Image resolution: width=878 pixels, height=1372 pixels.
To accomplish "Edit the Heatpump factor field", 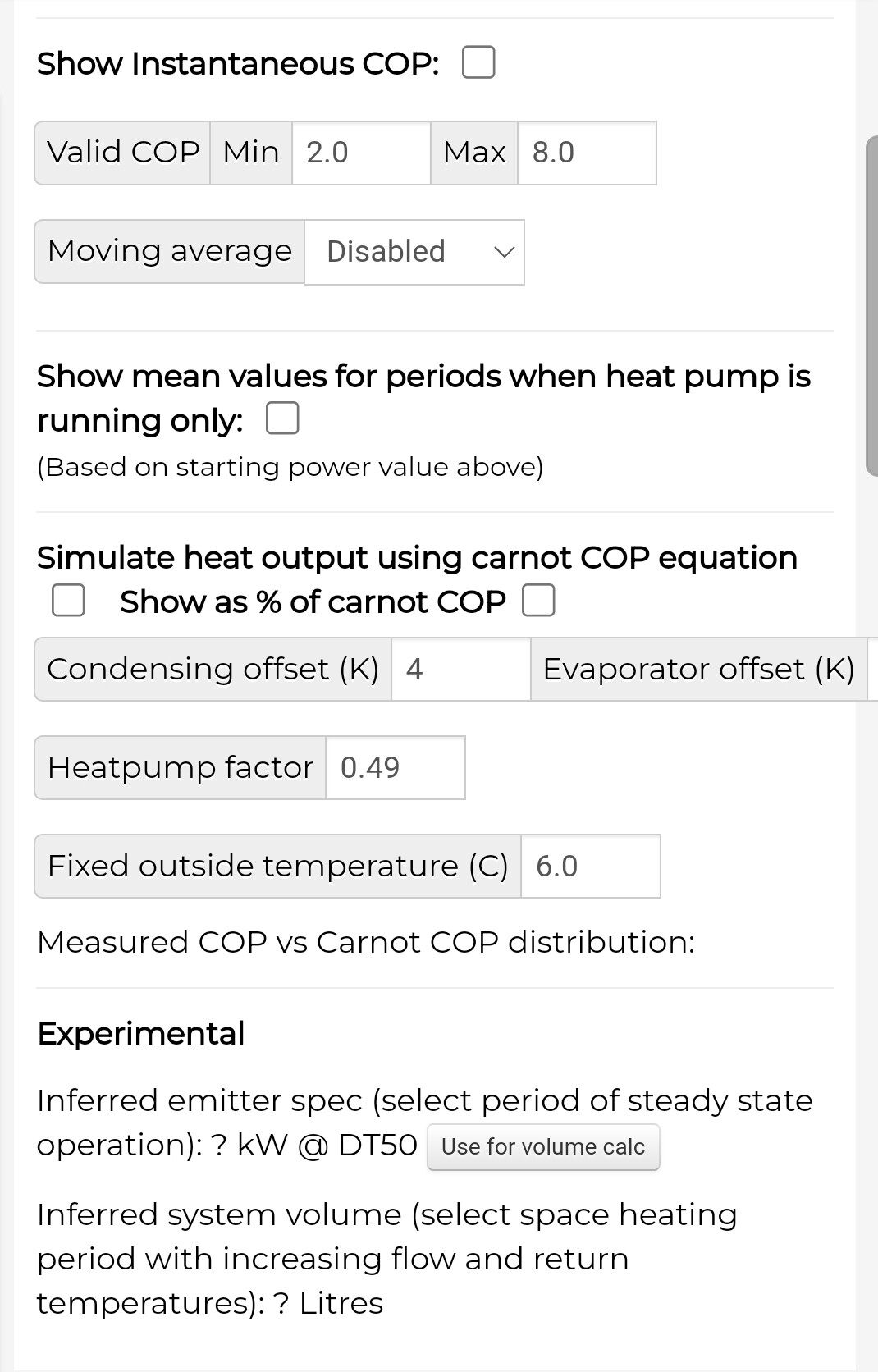I will [x=396, y=767].
